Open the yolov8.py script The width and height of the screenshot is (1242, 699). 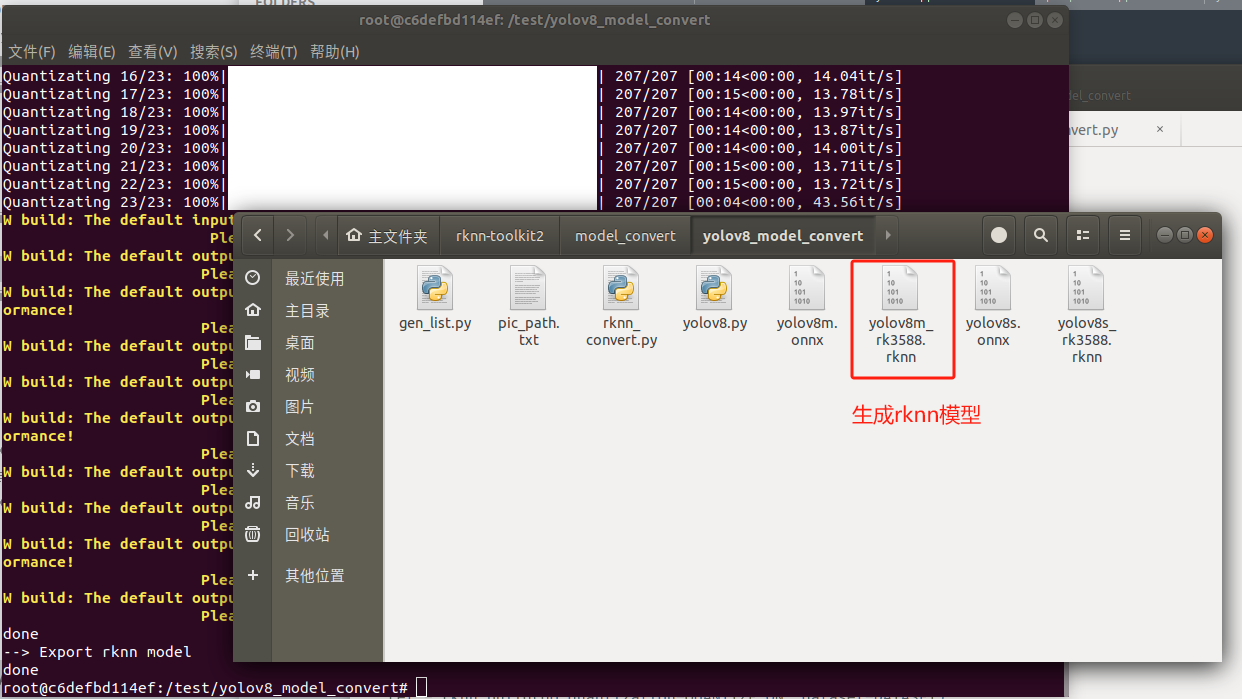[715, 290]
